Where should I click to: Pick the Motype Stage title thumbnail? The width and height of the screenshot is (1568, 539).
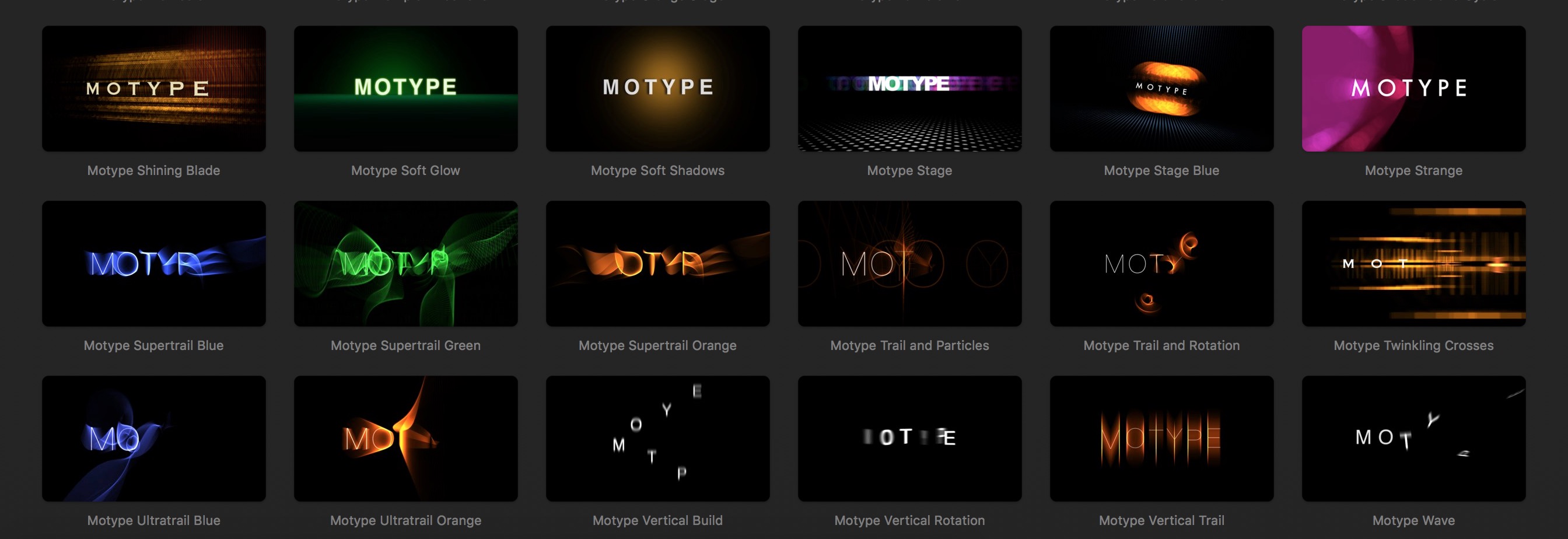tap(910, 88)
